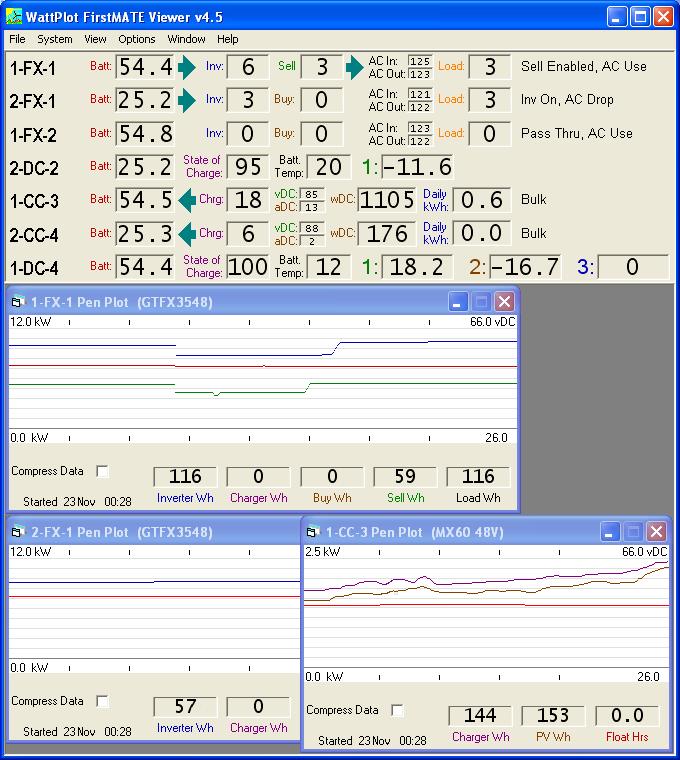Click the 1-CC-3 plot PV Wh value 153

(553, 715)
